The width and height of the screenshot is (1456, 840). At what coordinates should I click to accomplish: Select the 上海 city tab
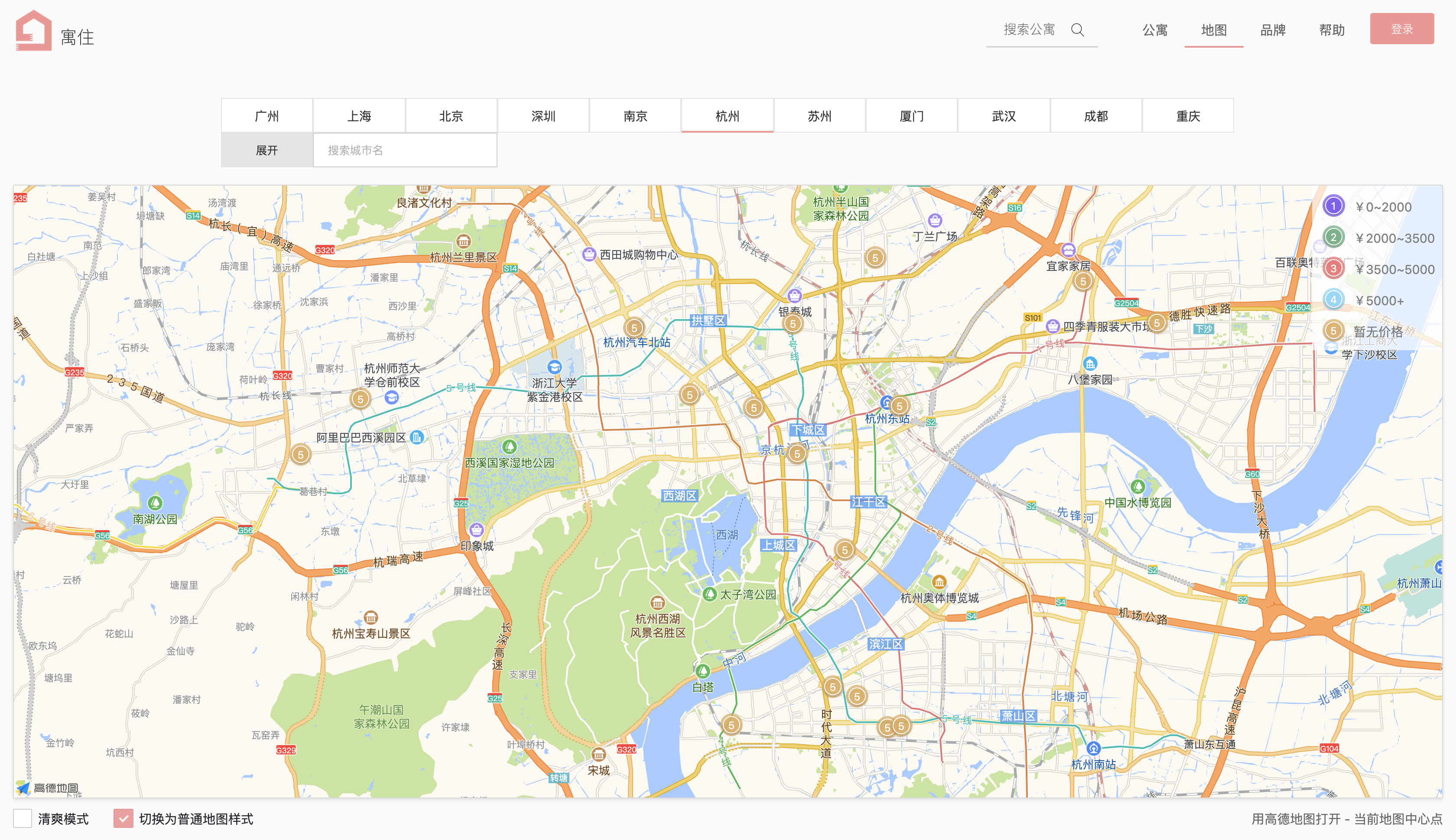(x=359, y=116)
